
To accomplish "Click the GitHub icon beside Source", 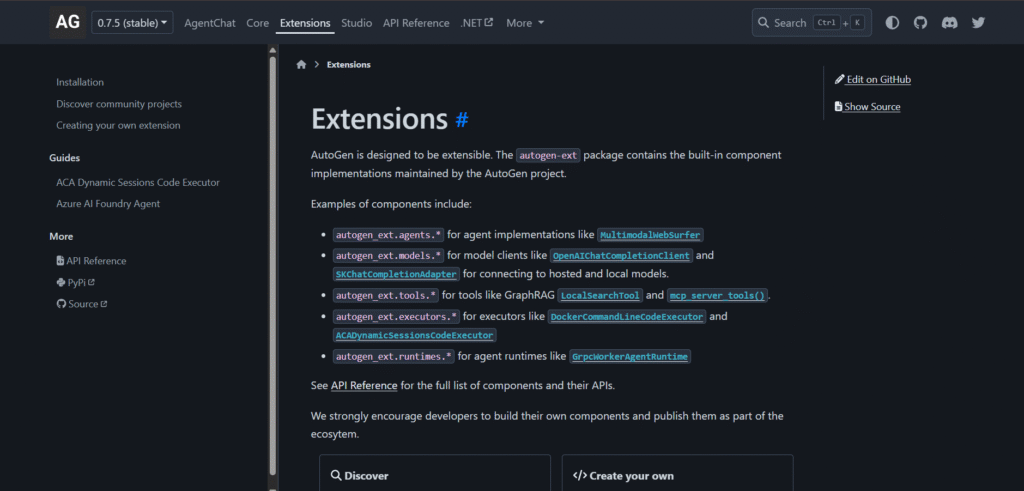I will [61, 304].
